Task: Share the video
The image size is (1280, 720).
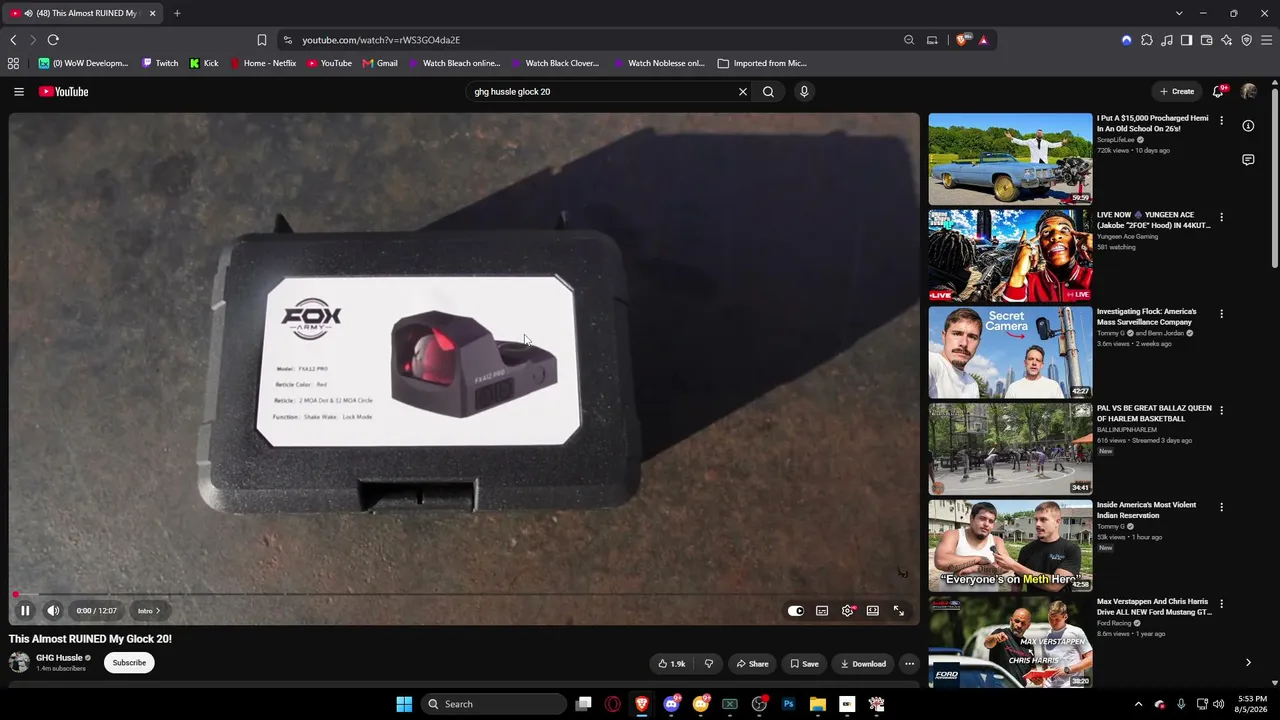Action: pos(752,664)
